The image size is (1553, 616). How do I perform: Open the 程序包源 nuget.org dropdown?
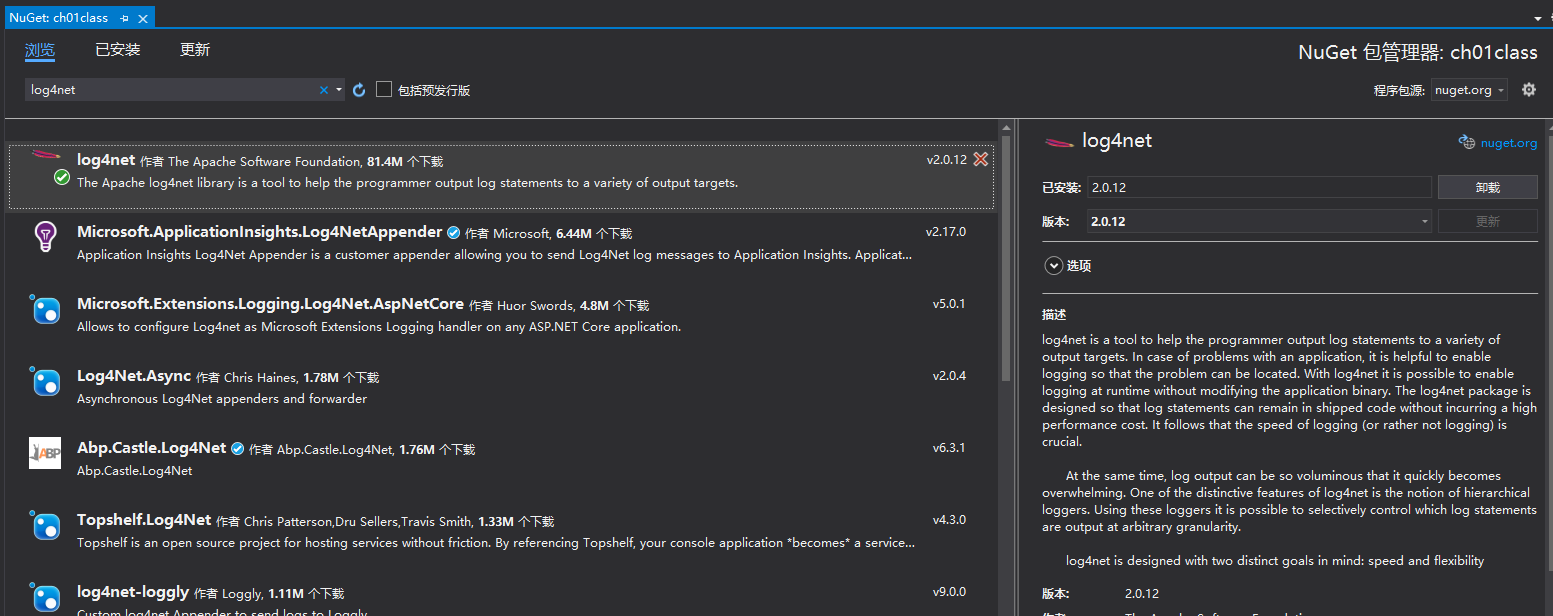1469,89
